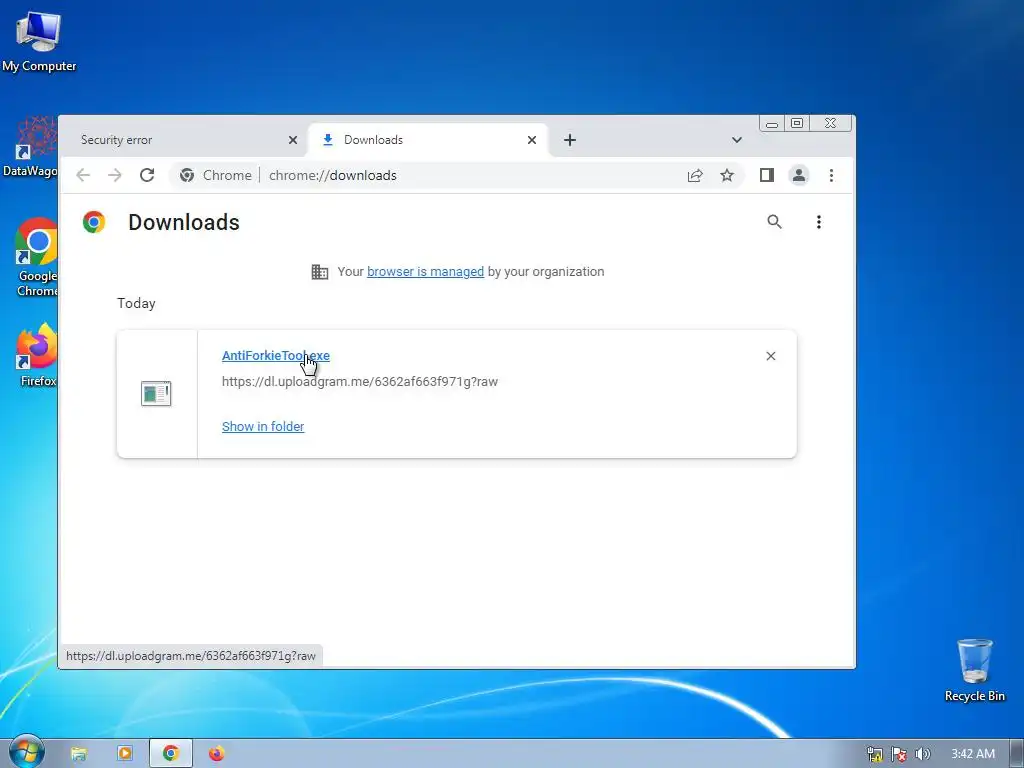Image resolution: width=1024 pixels, height=768 pixels.
Task: Search downloads with magnifier icon
Action: 775,222
